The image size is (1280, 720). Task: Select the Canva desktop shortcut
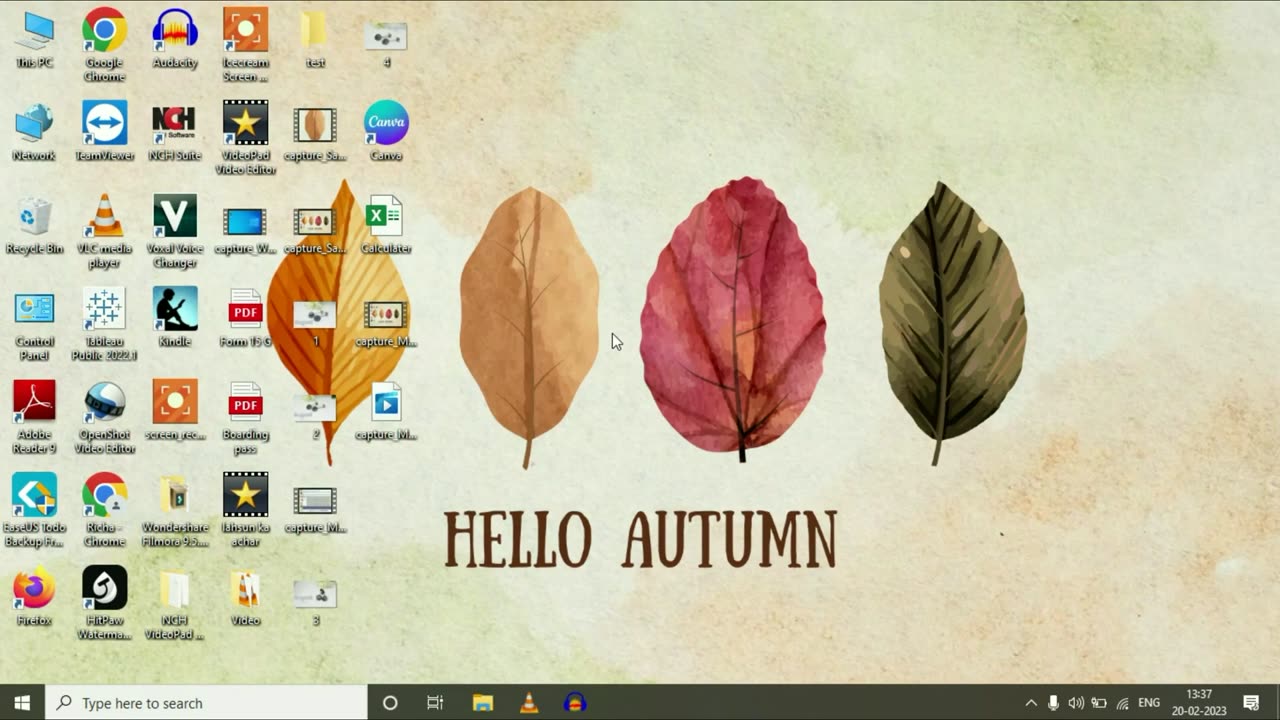pos(386,132)
